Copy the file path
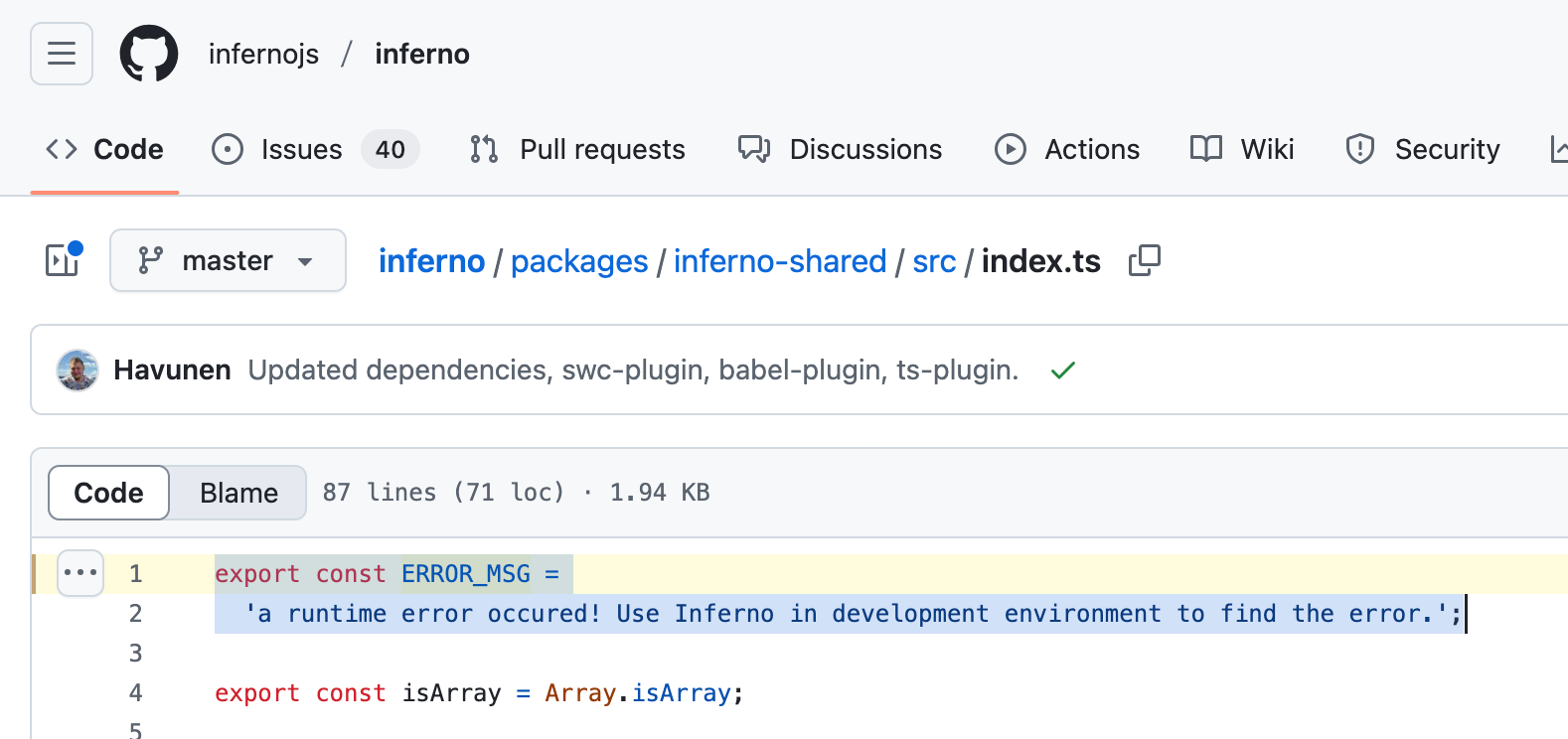 pos(1145,260)
